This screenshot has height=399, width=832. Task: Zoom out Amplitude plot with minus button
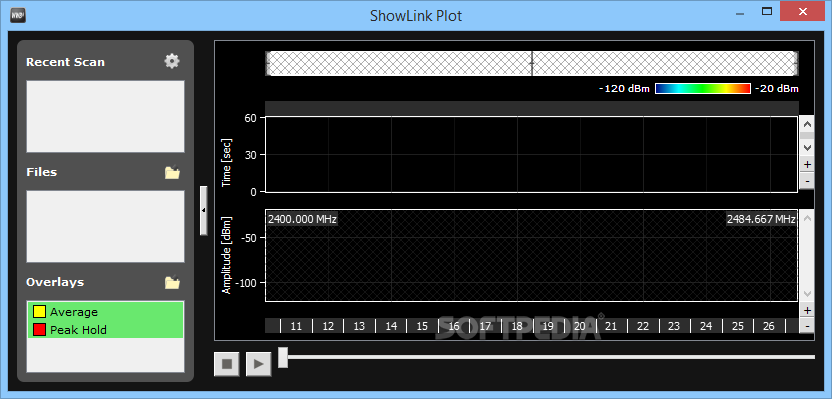(x=808, y=326)
